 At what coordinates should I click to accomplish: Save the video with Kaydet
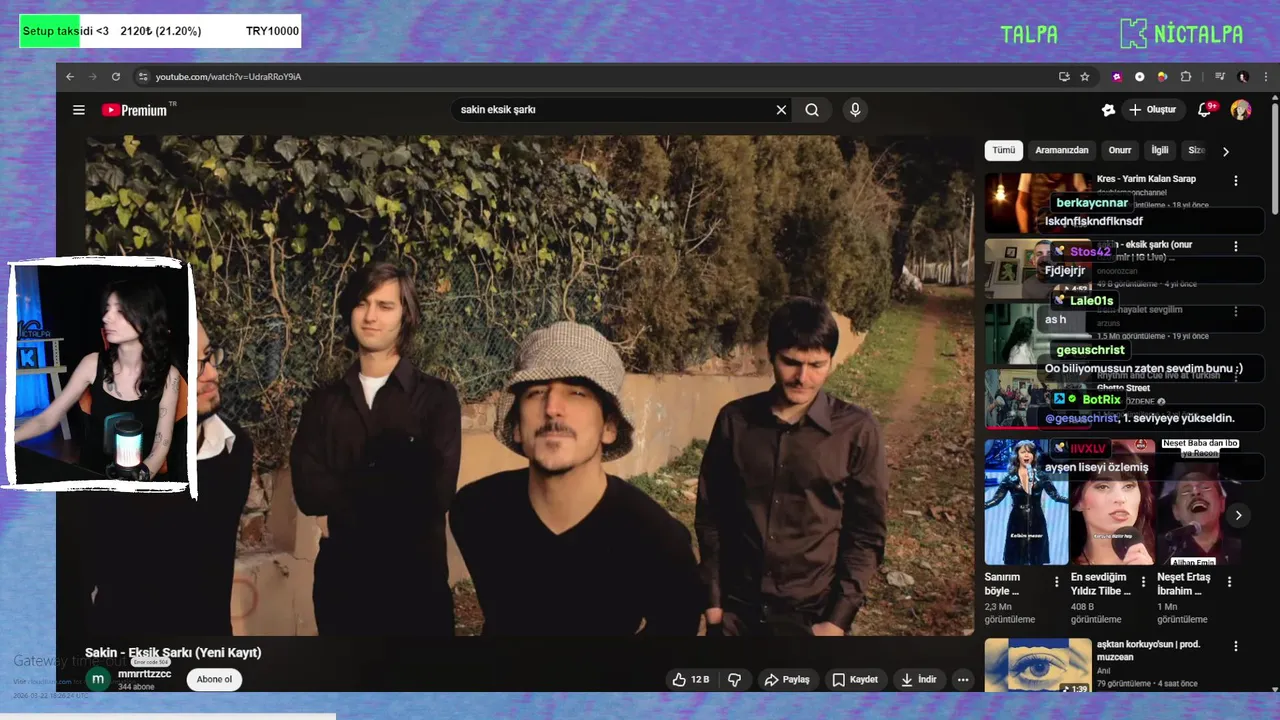(855, 680)
